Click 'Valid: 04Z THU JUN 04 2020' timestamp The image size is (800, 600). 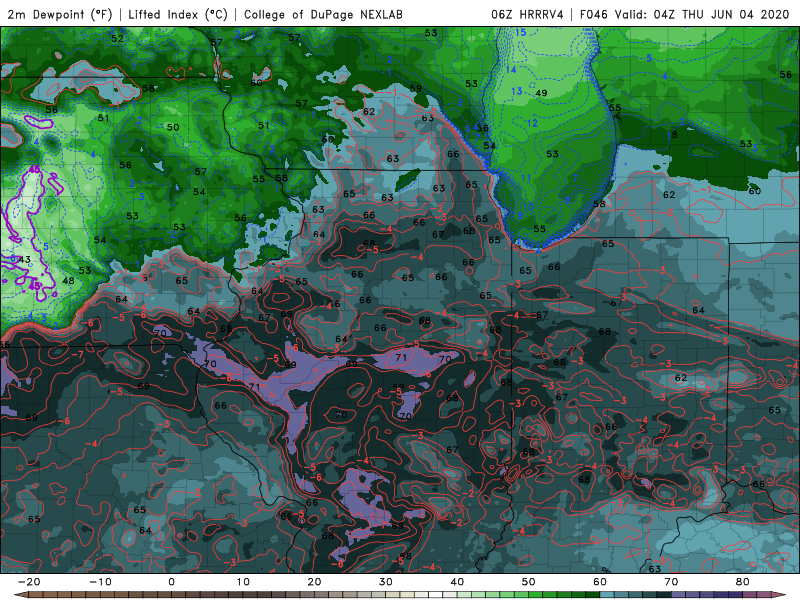[702, 15]
